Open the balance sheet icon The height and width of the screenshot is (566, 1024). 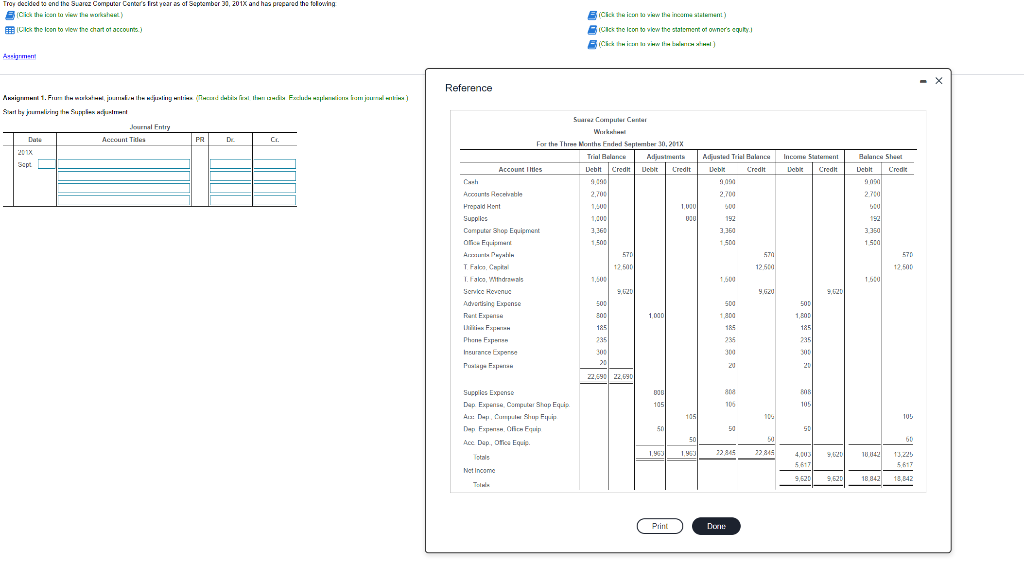click(x=592, y=44)
